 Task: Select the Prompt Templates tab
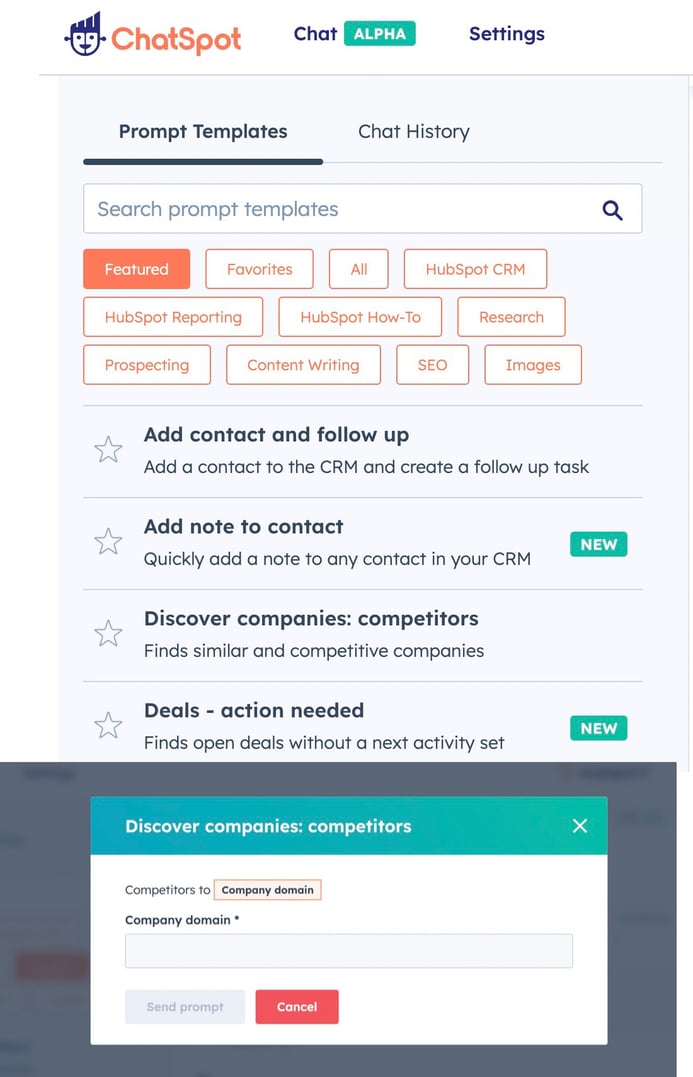point(203,131)
